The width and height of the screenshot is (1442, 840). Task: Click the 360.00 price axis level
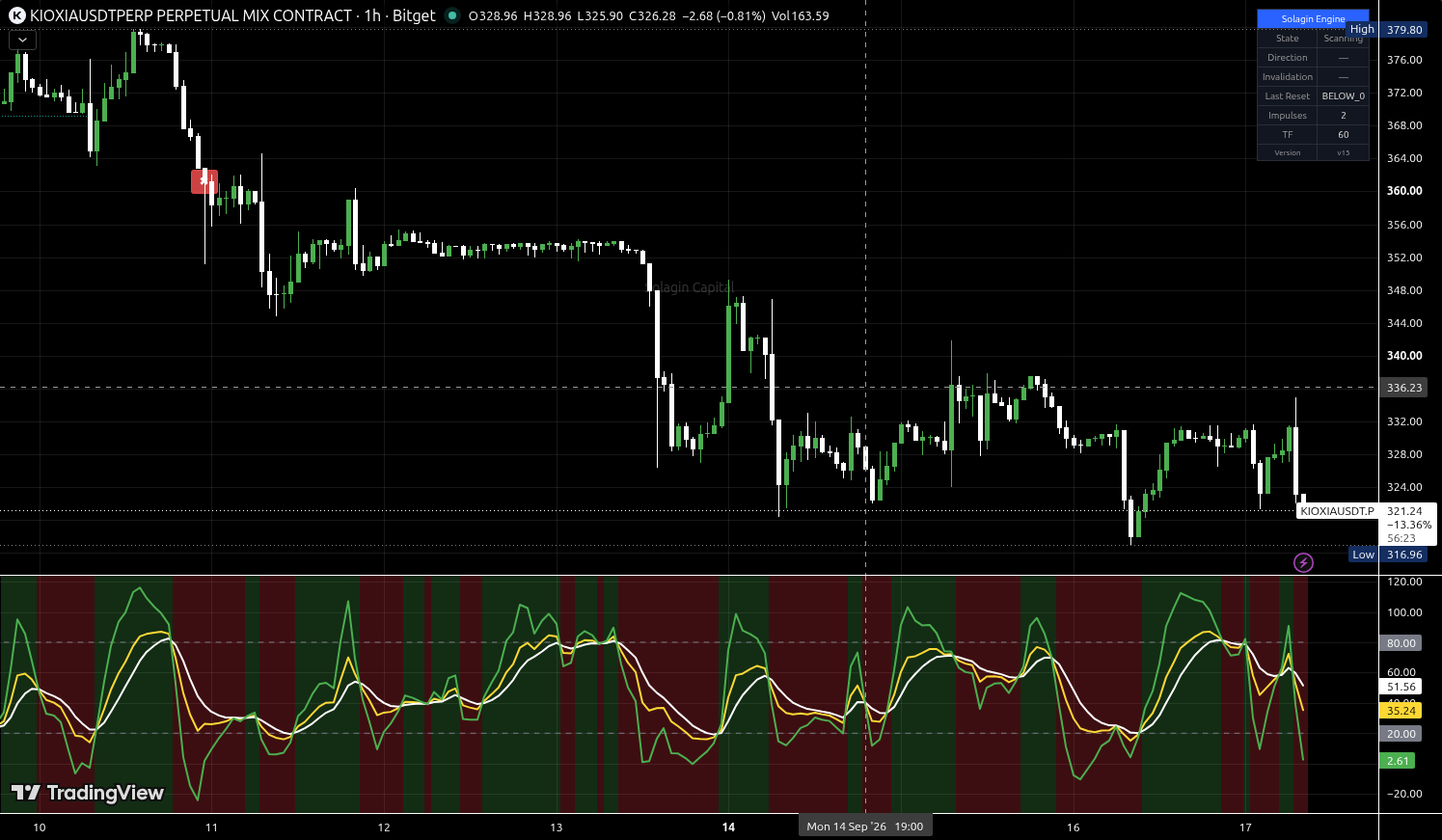click(x=1404, y=191)
